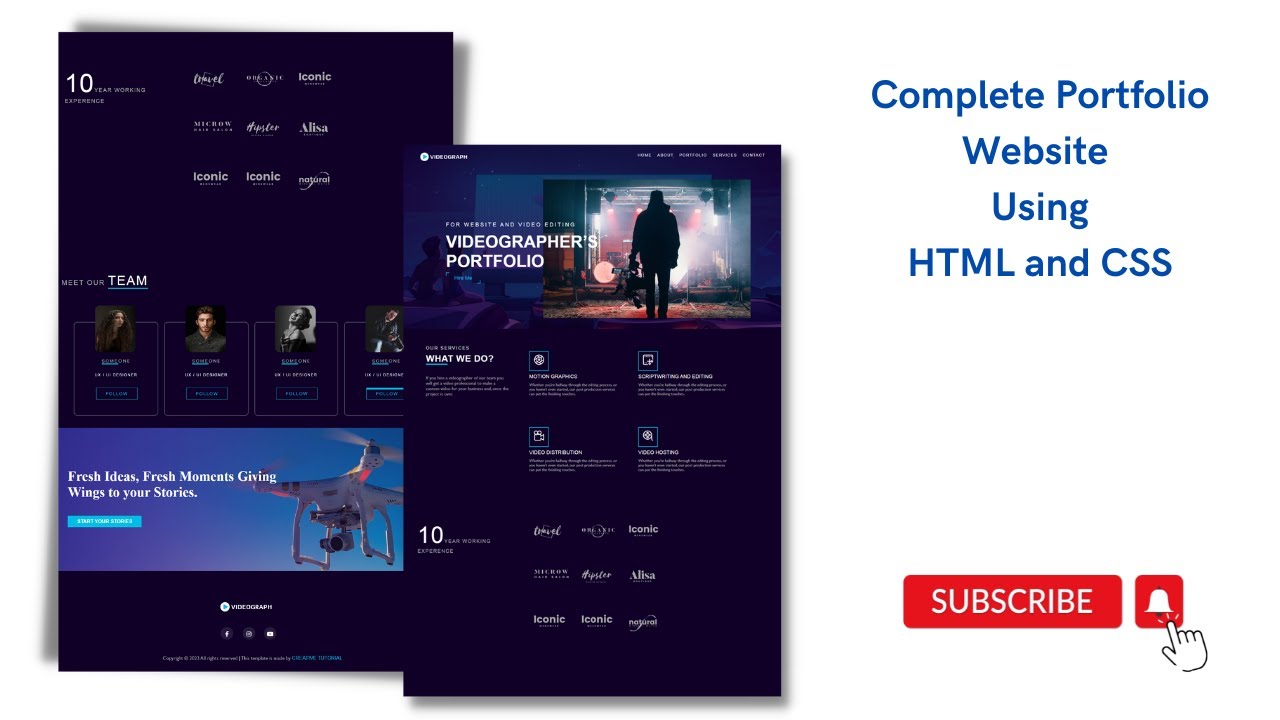The image size is (1280, 720).
Task: Click the VIDEO HOSTING service title
Action: tap(659, 453)
